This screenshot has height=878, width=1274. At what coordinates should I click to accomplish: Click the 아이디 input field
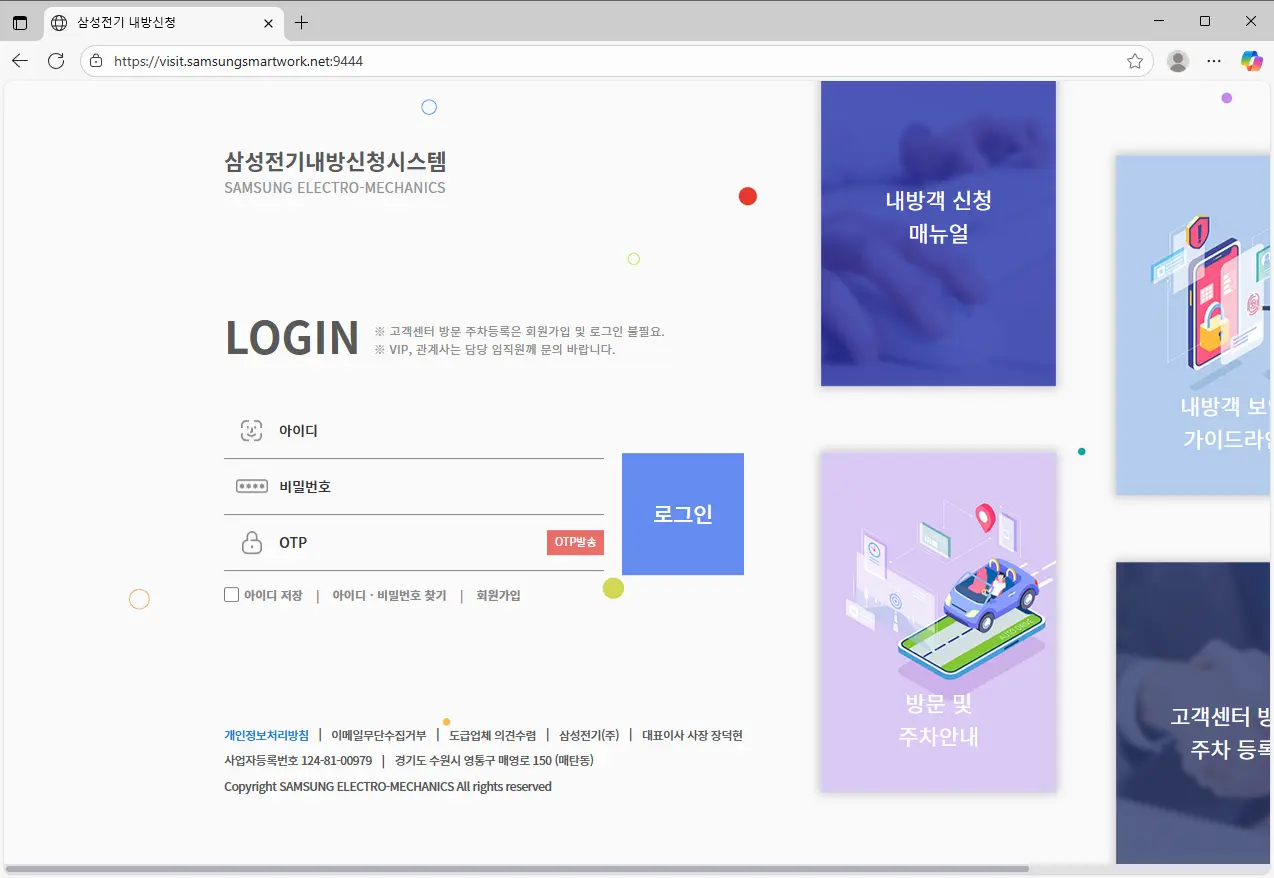[x=414, y=431]
